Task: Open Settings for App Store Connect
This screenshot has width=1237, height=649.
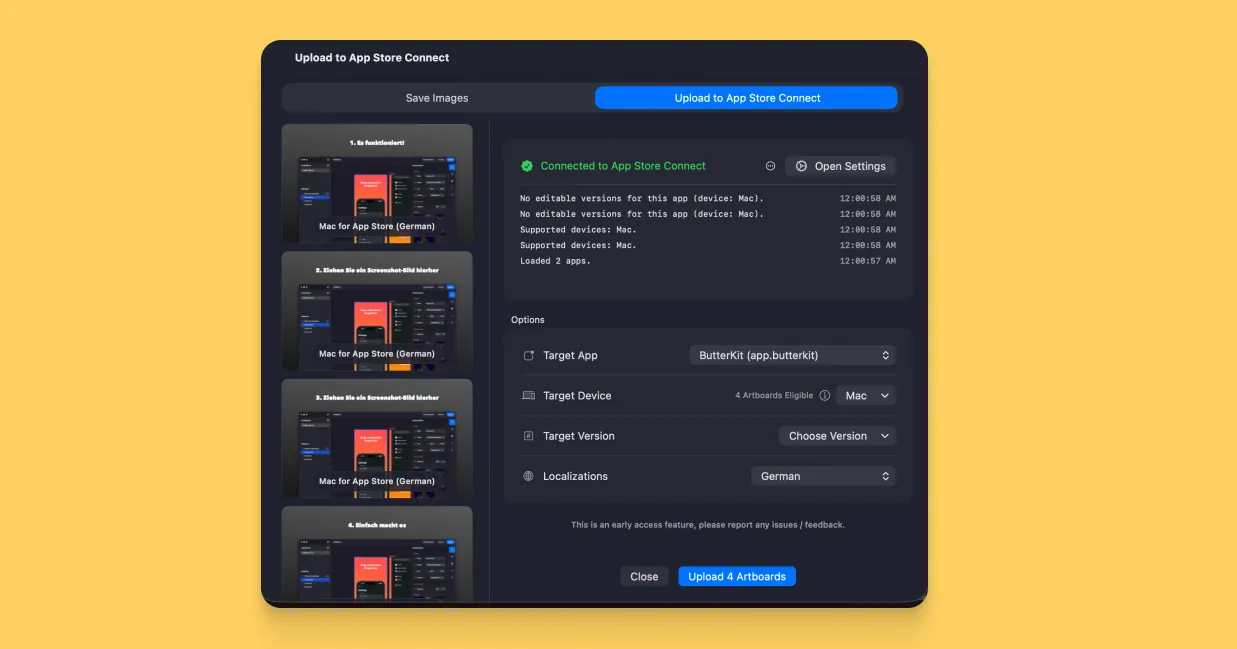Action: tap(841, 165)
